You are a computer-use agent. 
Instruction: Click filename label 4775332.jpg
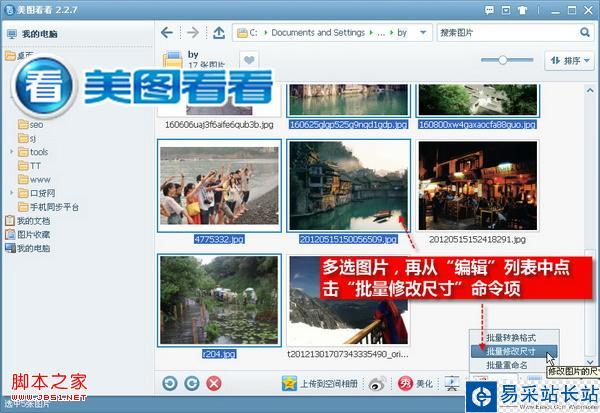point(219,240)
